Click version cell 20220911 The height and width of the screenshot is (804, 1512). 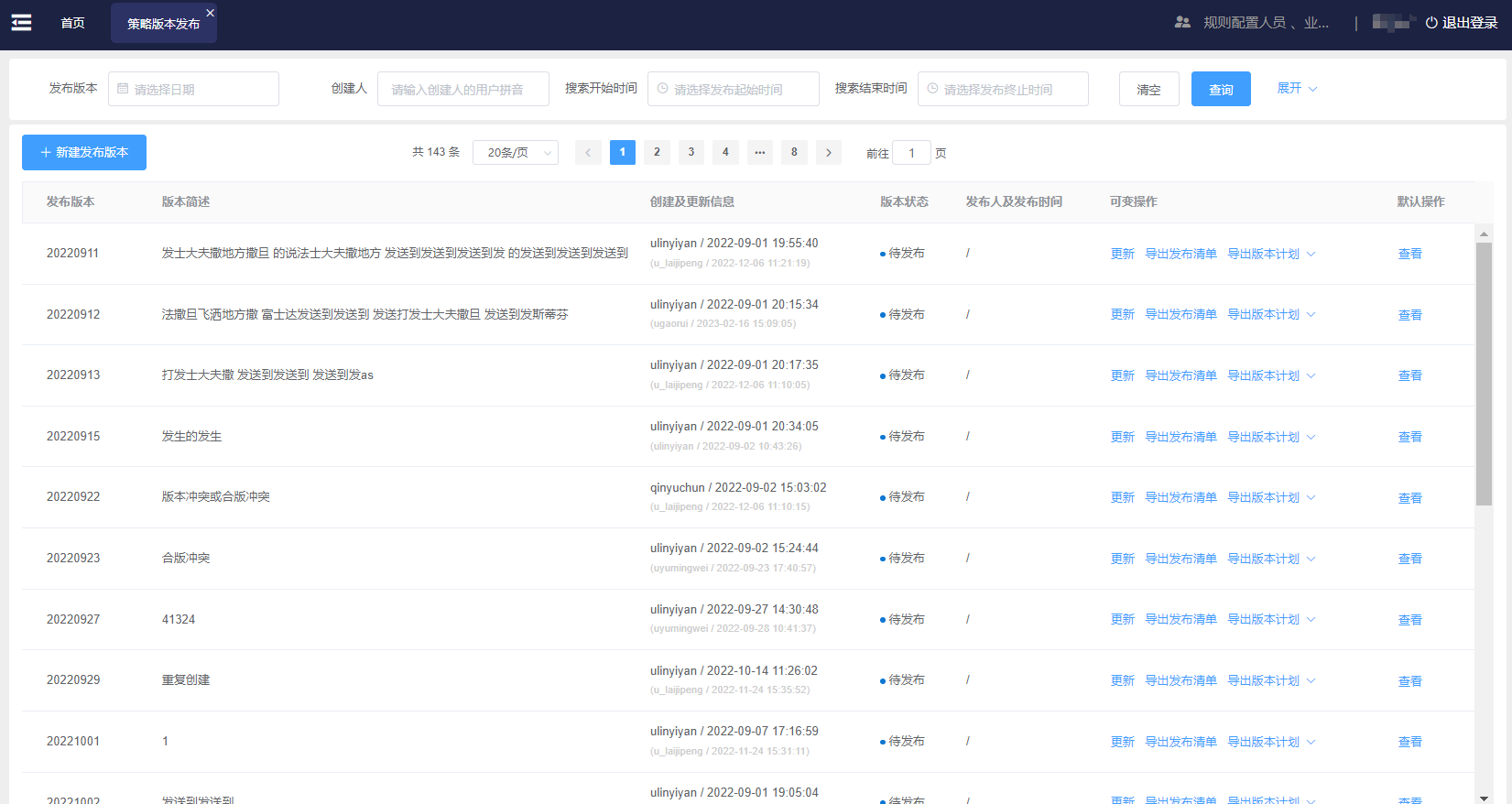[x=72, y=253]
